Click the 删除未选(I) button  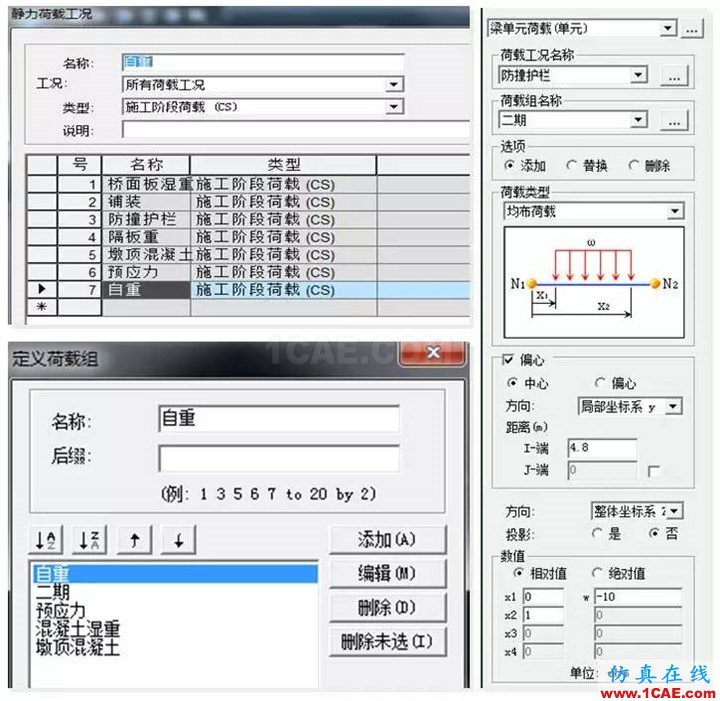(388, 642)
